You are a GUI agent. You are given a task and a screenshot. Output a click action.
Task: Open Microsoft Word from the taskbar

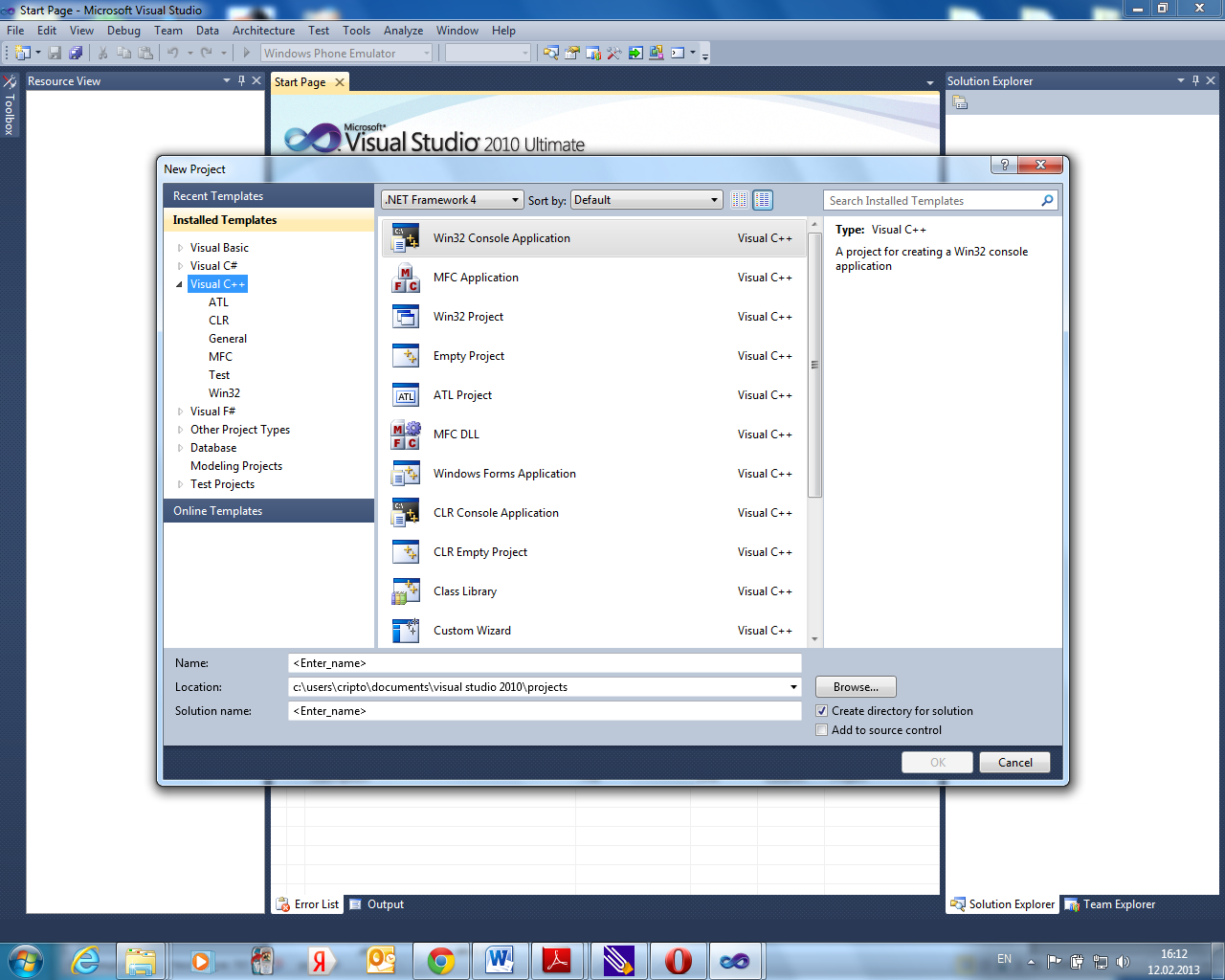(500, 960)
